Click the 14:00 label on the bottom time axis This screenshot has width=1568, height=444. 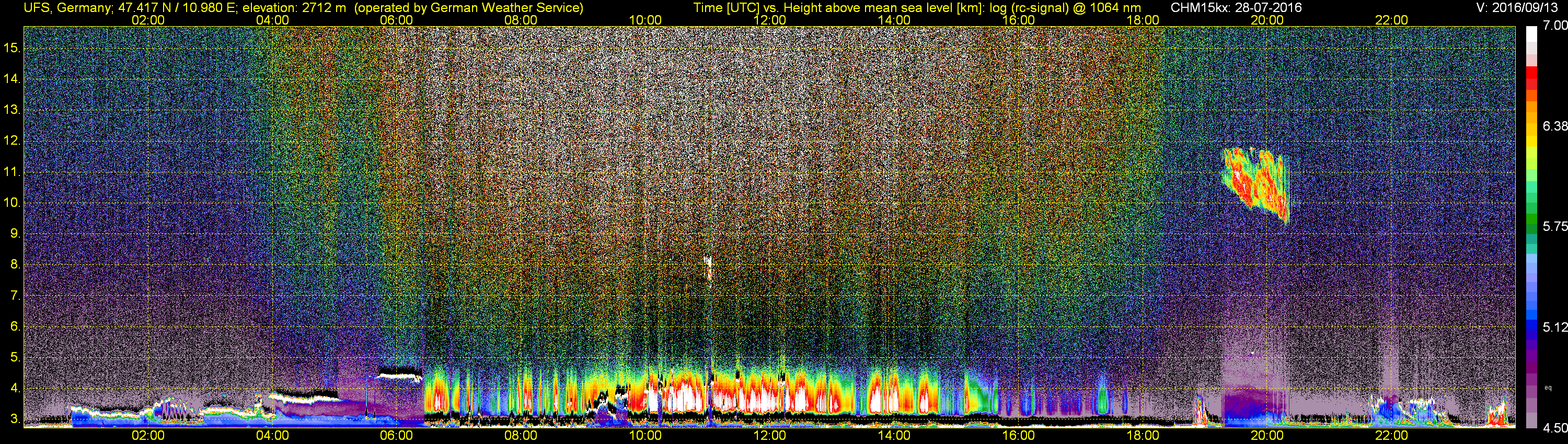tap(894, 436)
